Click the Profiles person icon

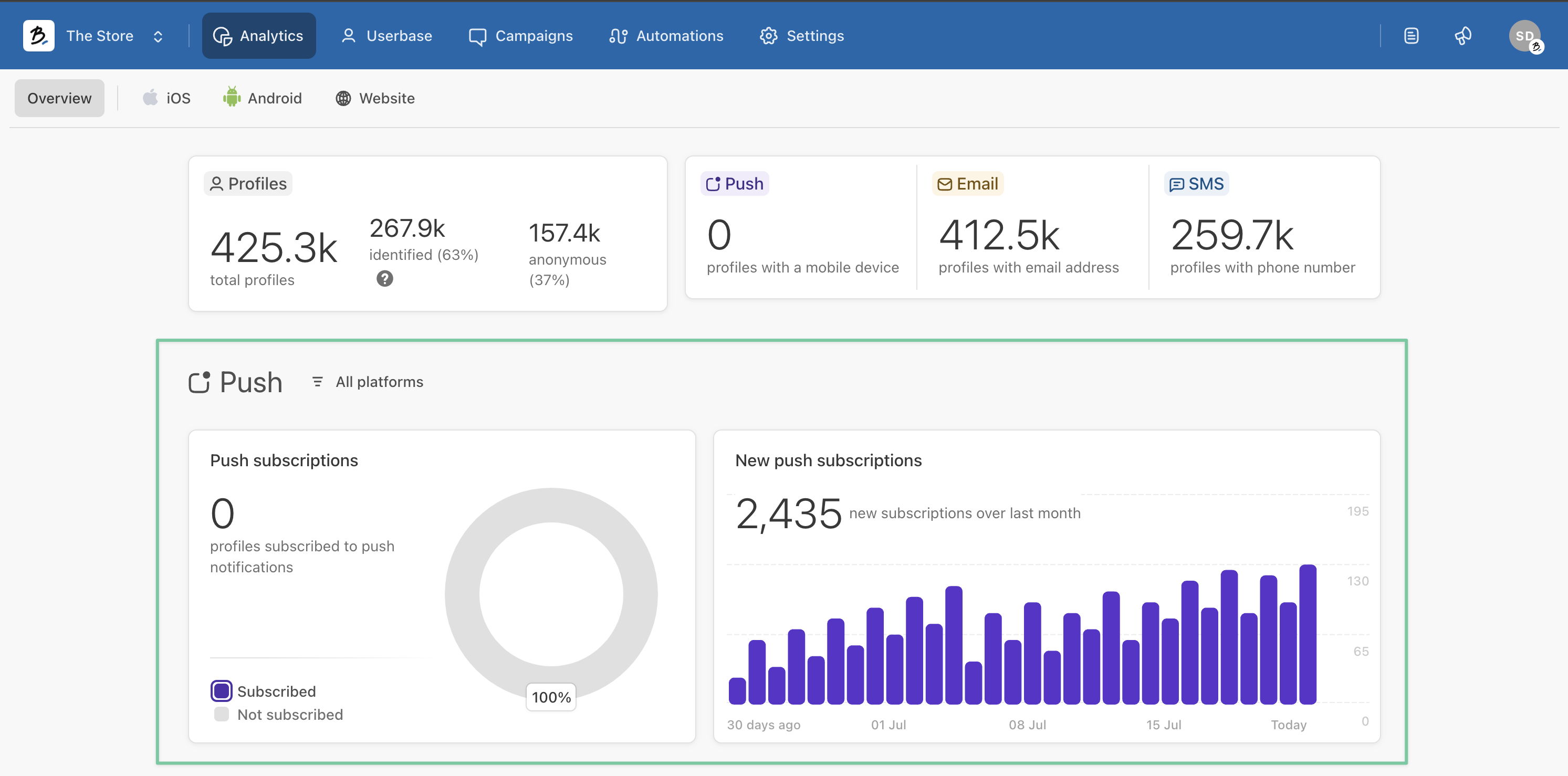coord(216,184)
